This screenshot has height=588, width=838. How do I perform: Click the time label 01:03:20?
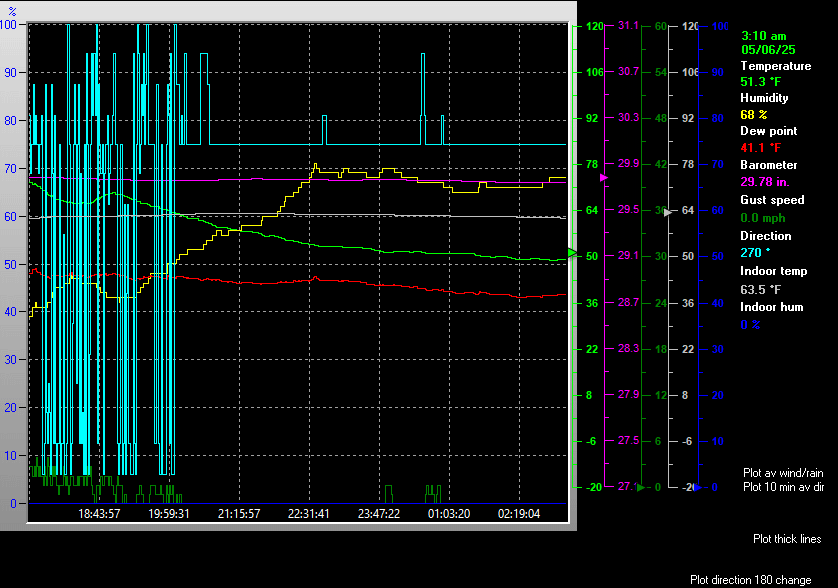click(x=448, y=514)
